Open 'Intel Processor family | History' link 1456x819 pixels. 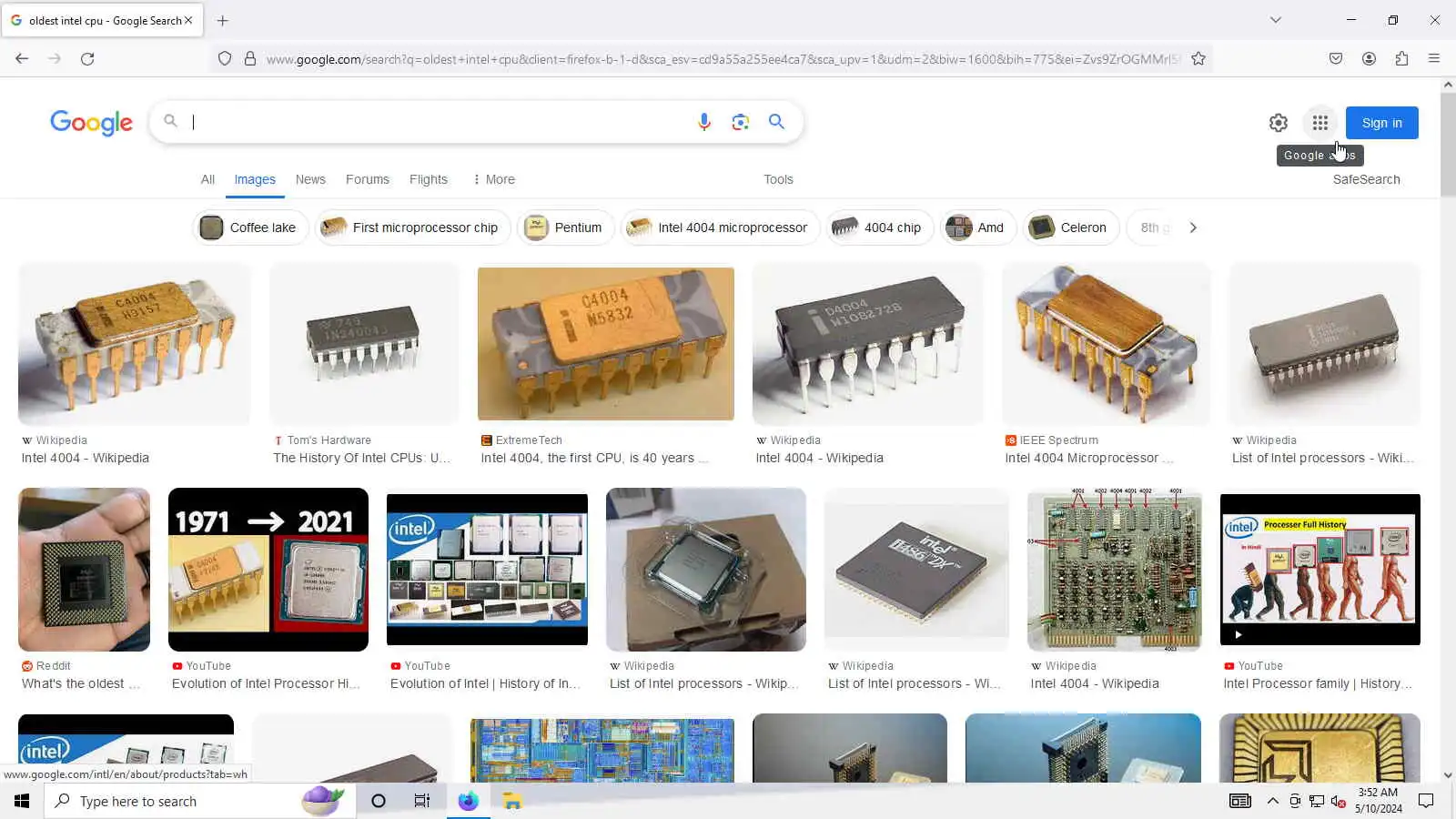point(1317,683)
